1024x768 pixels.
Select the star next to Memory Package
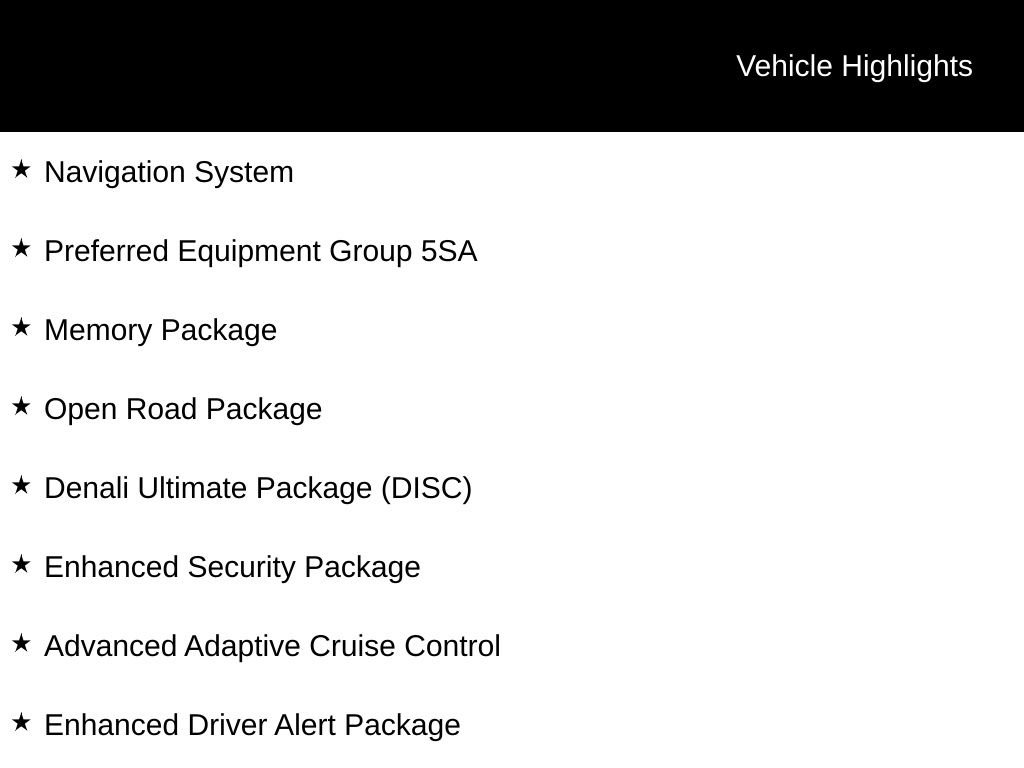click(x=22, y=327)
